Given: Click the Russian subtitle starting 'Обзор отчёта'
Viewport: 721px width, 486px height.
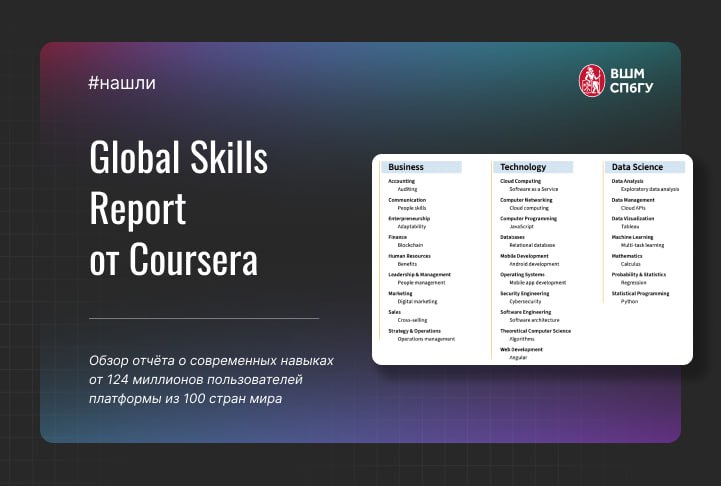Looking at the screenshot, I should tap(212, 379).
